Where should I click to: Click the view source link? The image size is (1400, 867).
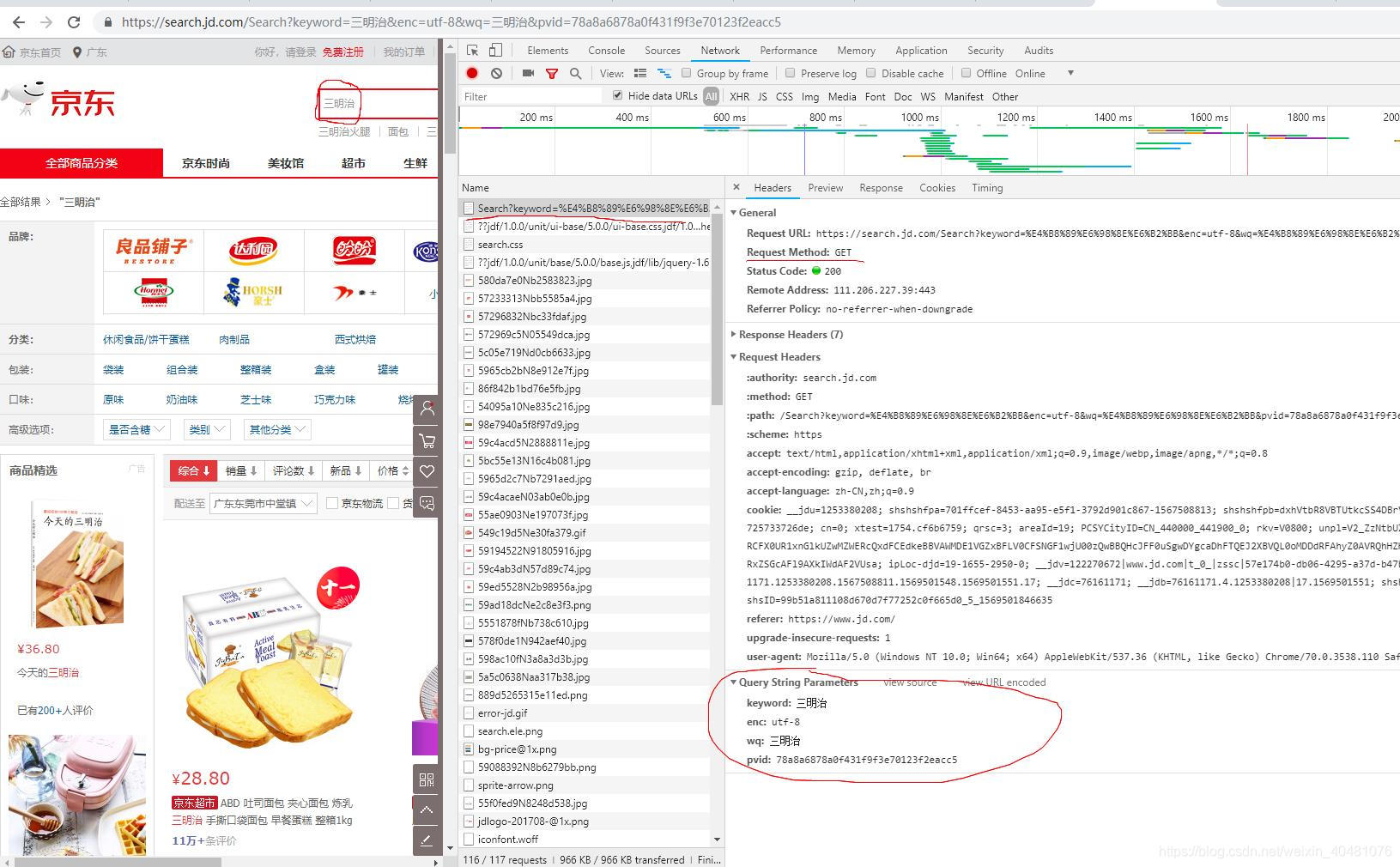point(910,682)
